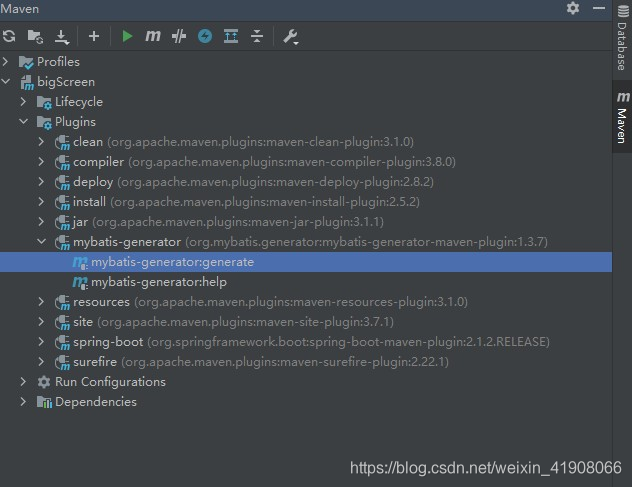This screenshot has height=487, width=632.
Task: Select the spring-boot plugin row text
Action: tap(311, 342)
